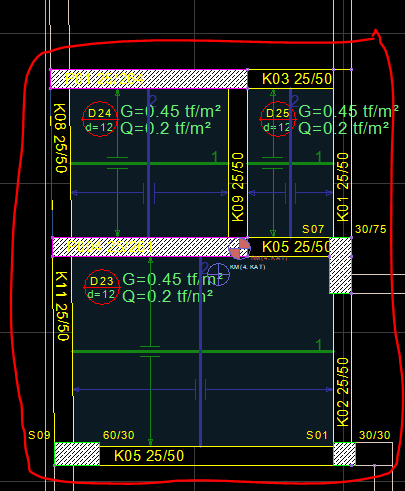Select the bottom beam K05 25/50
405x491 pixels.
[x=216, y=456]
